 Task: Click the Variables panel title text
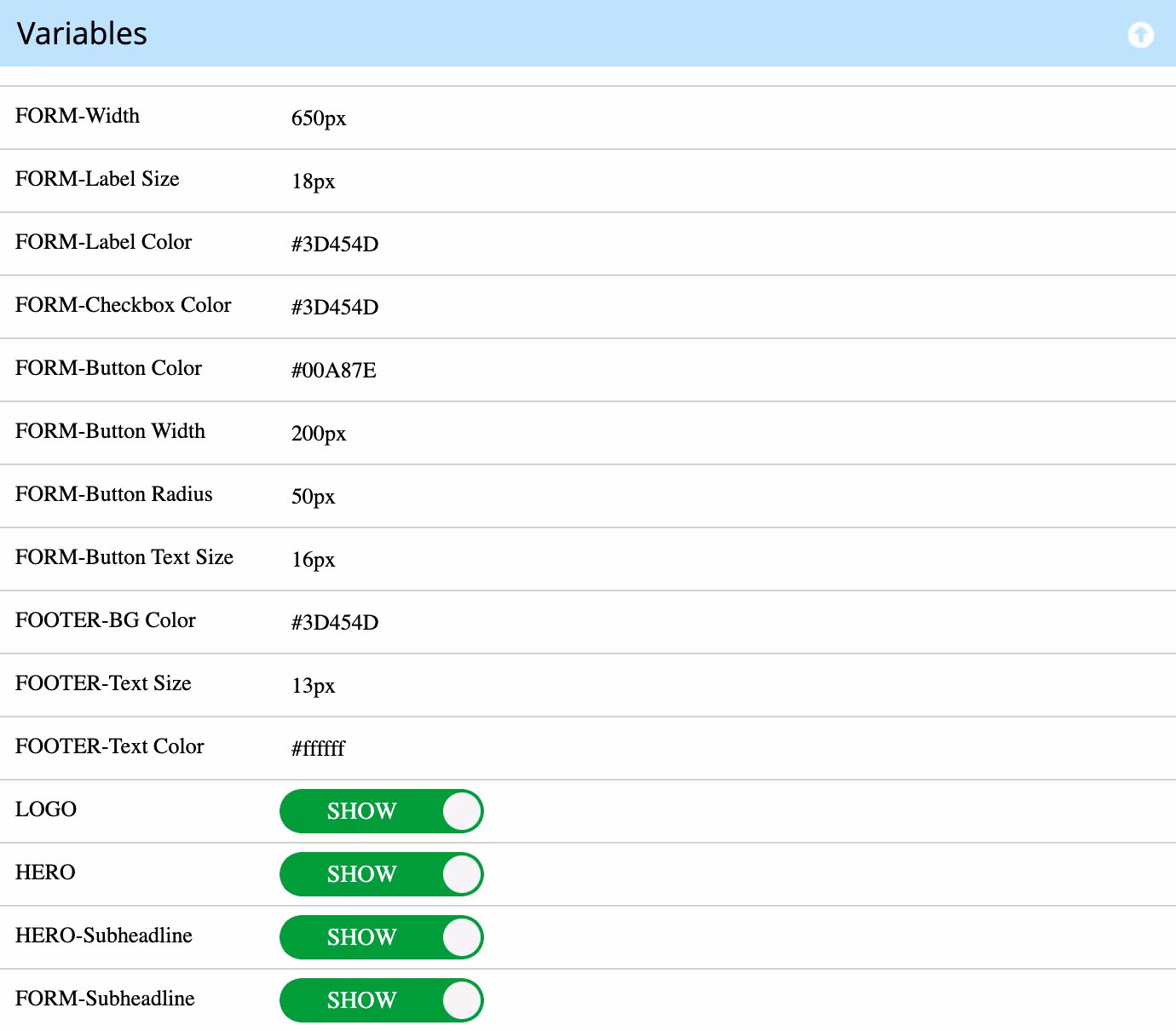point(82,33)
